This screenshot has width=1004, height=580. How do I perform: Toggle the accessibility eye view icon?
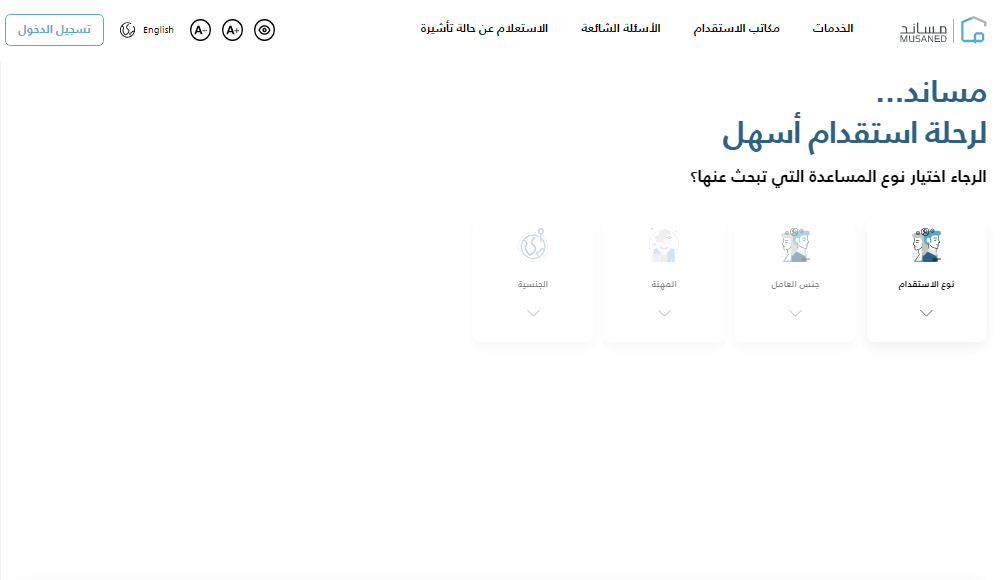coord(264,30)
